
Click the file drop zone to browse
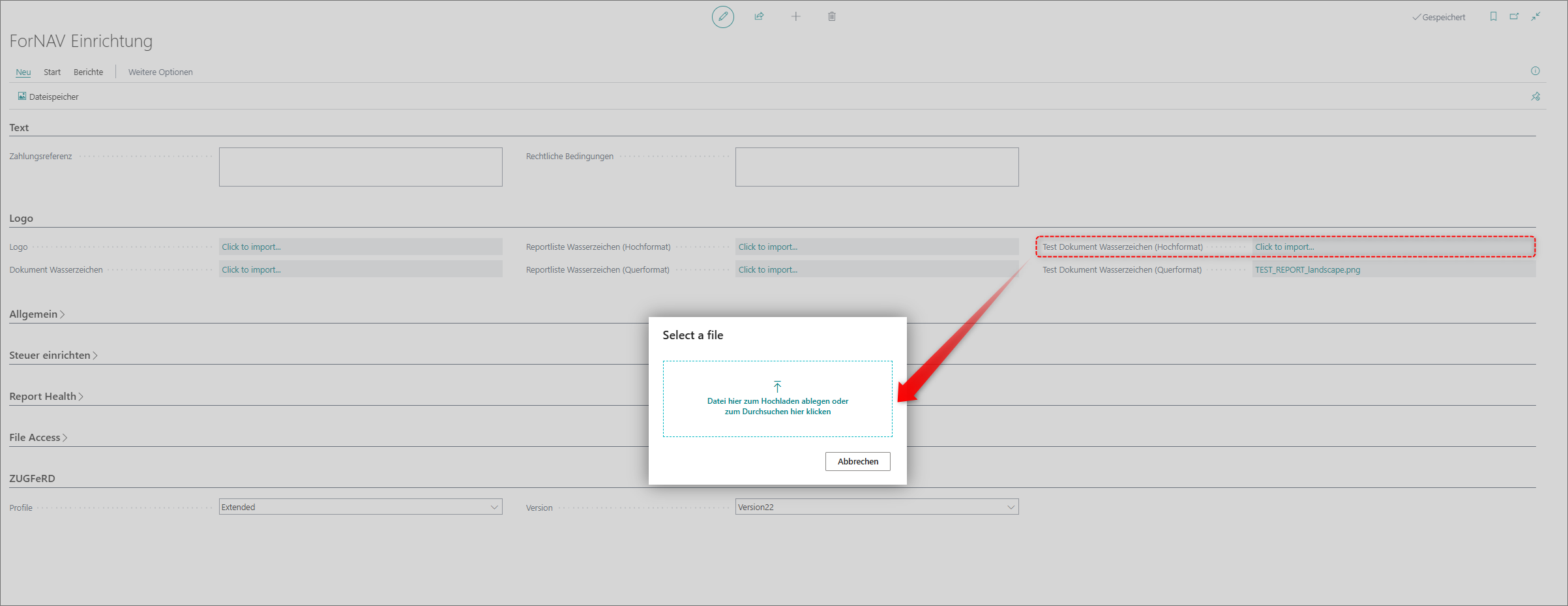[x=777, y=399]
